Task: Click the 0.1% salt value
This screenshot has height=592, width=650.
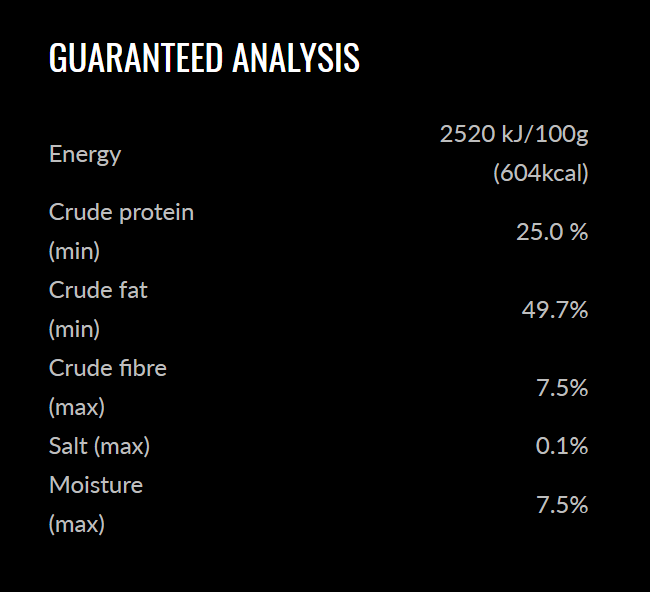Action: [562, 446]
